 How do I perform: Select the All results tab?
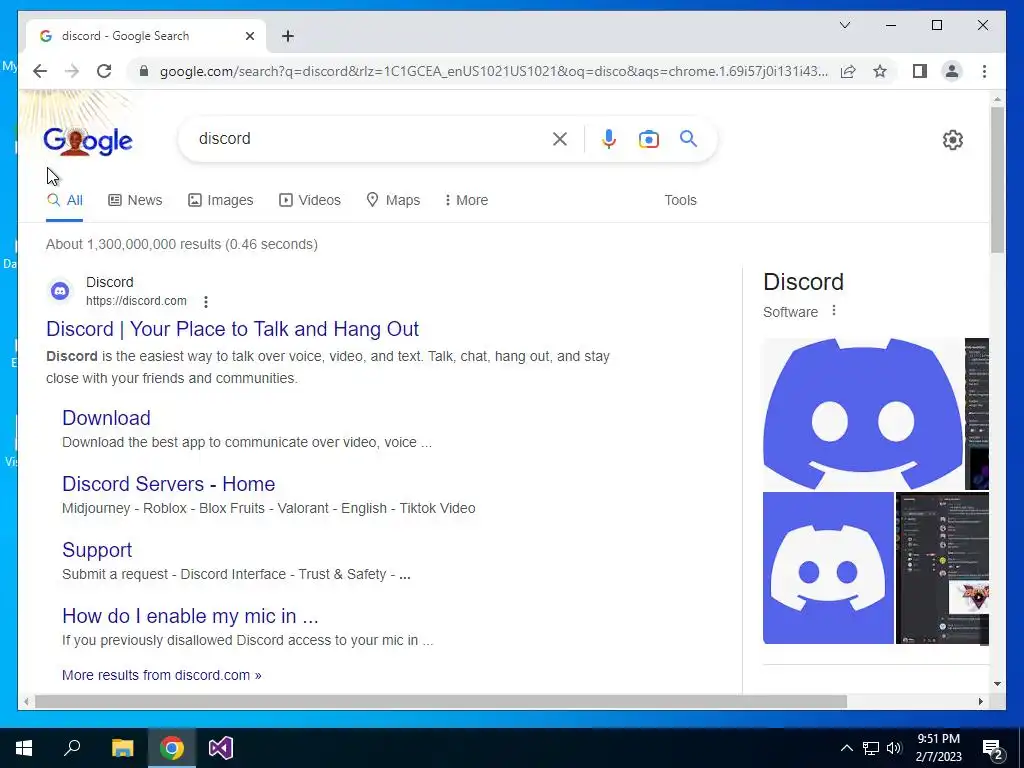(65, 200)
